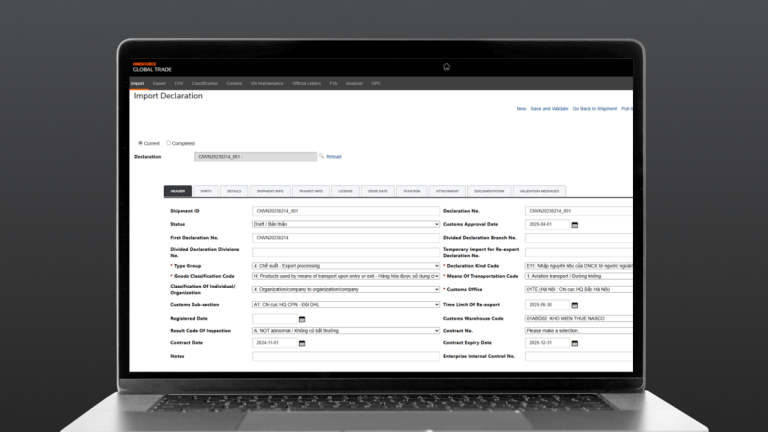
Task: Open the Classification menu
Action: point(204,83)
